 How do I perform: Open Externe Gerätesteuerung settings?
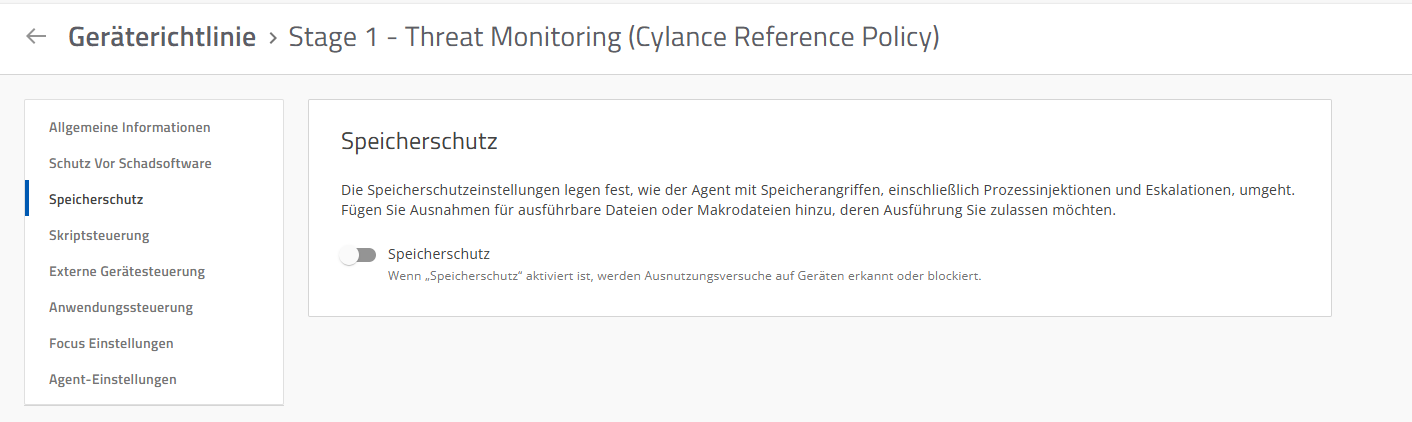[x=127, y=272]
